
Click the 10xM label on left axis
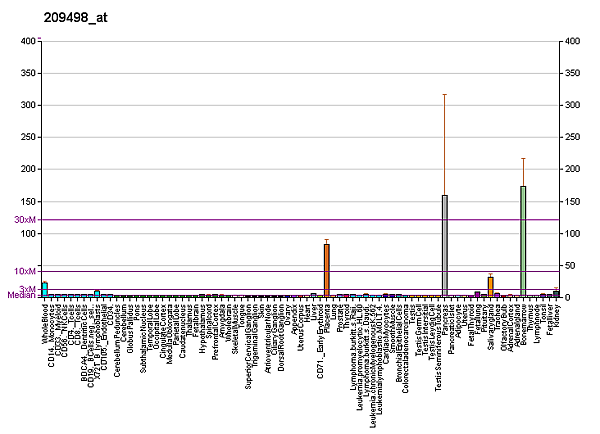click(x=24, y=271)
